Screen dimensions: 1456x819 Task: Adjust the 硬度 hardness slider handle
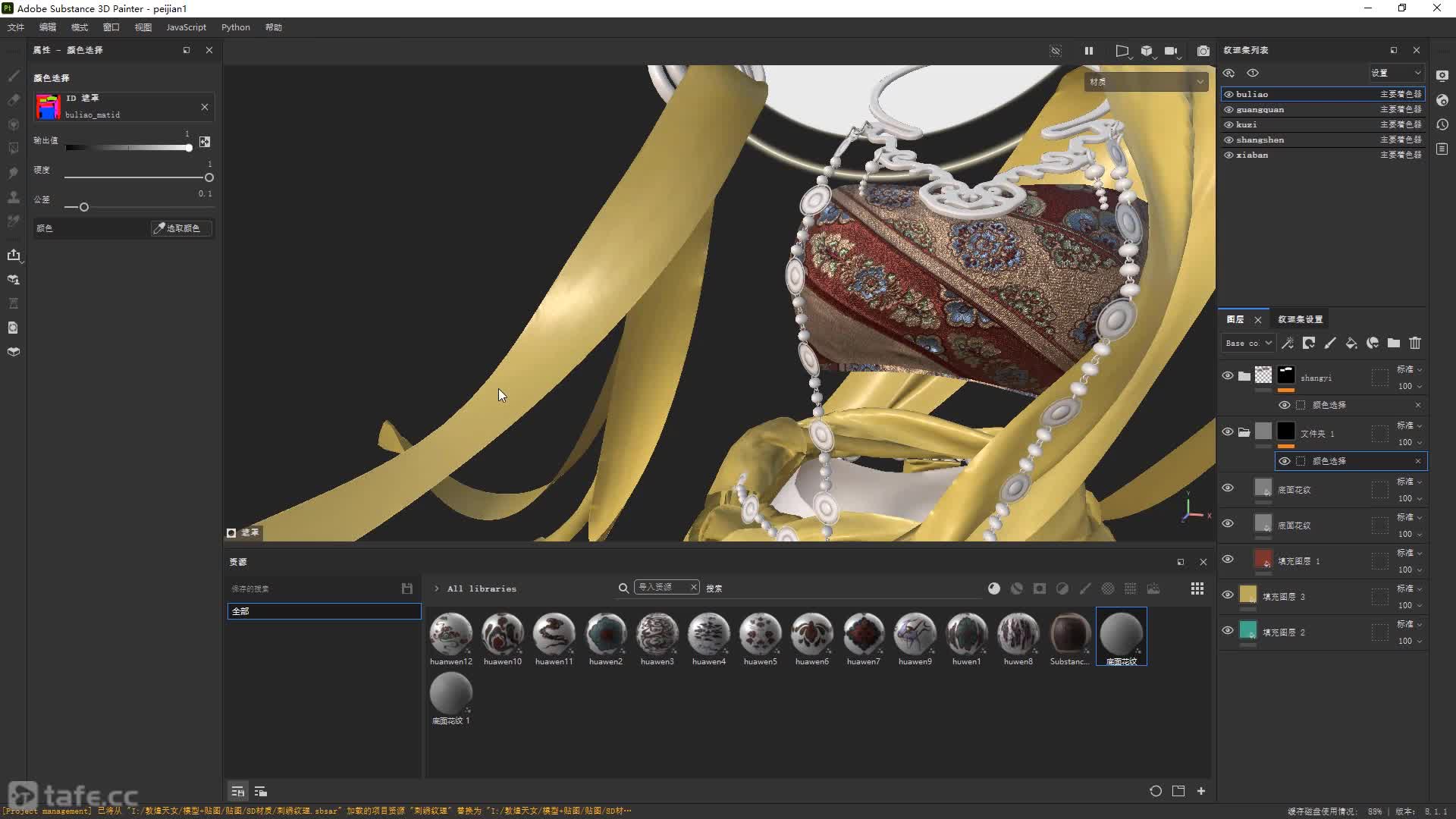click(209, 177)
